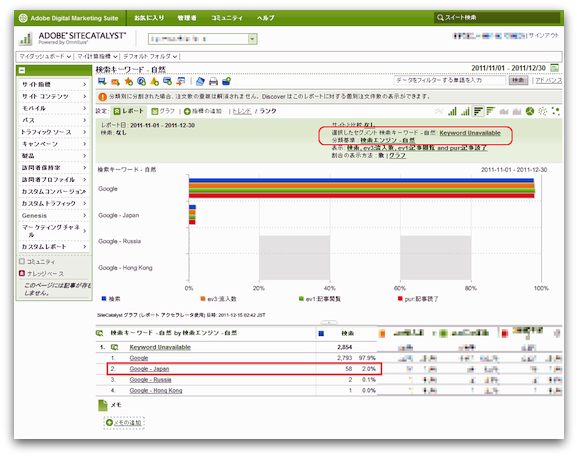Image resolution: width=578 pixels, height=457 pixels.
Task: Select the scatter chart type icon
Action: click(x=543, y=111)
